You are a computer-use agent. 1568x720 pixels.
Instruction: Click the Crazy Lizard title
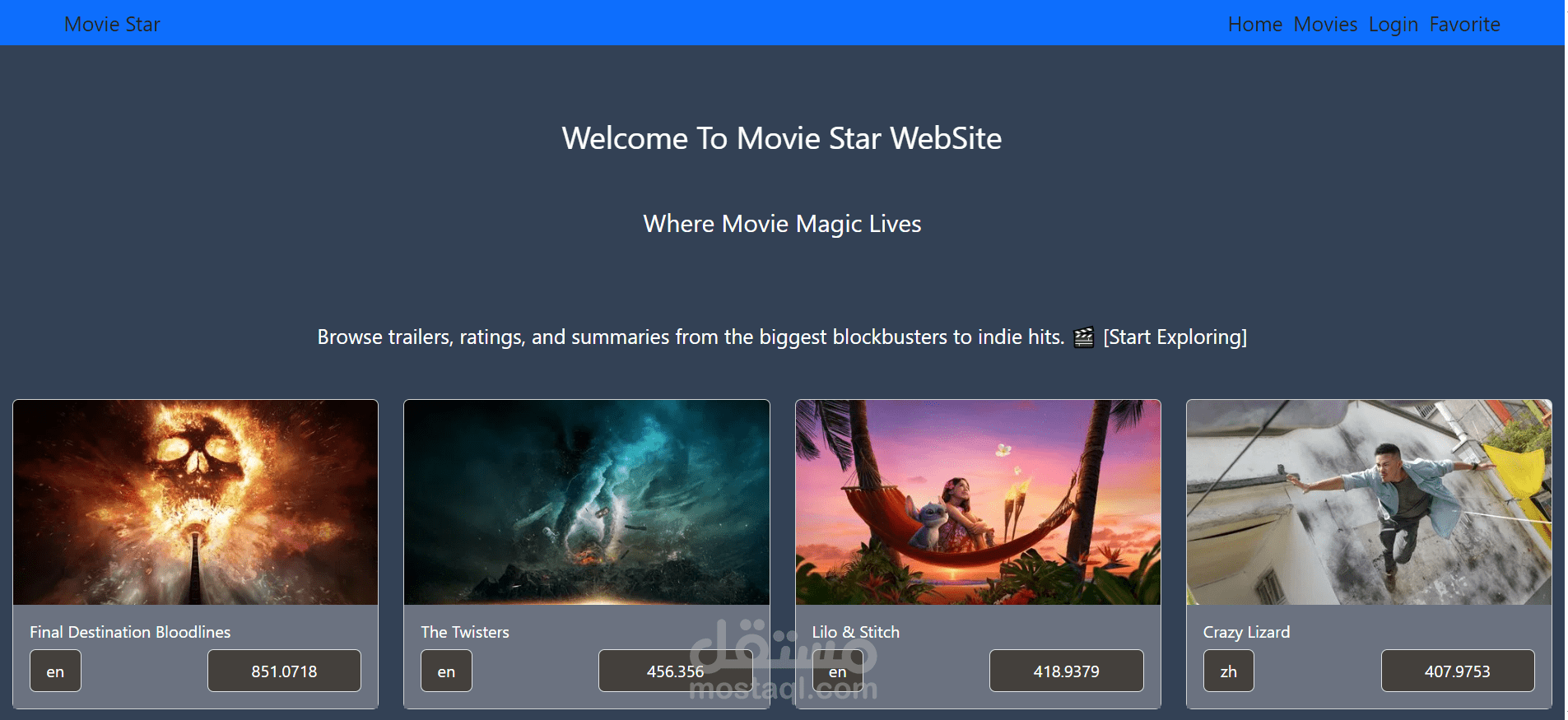[x=1247, y=632]
